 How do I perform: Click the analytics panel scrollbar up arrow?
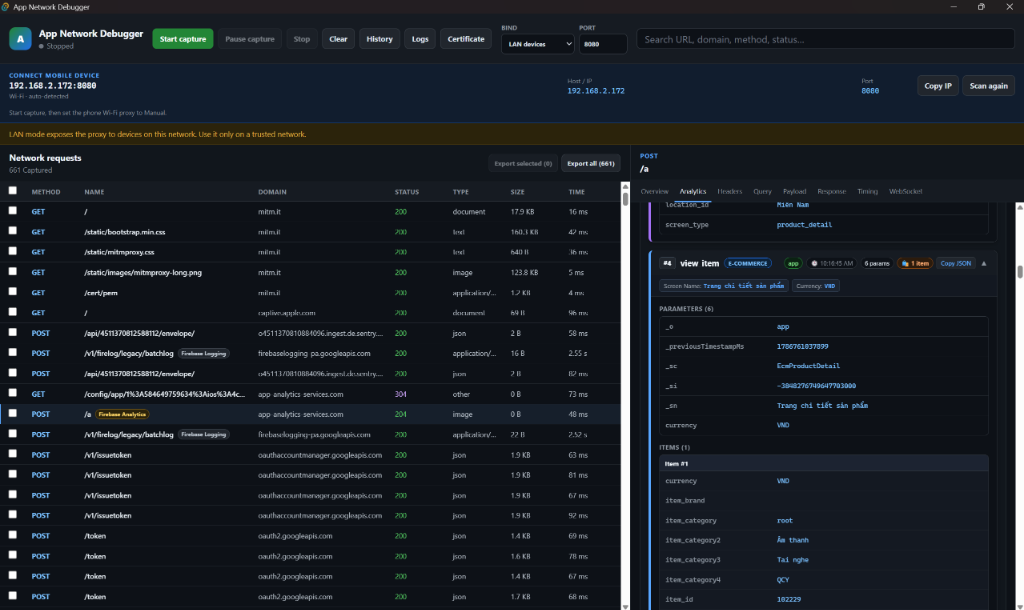[x=1019, y=206]
